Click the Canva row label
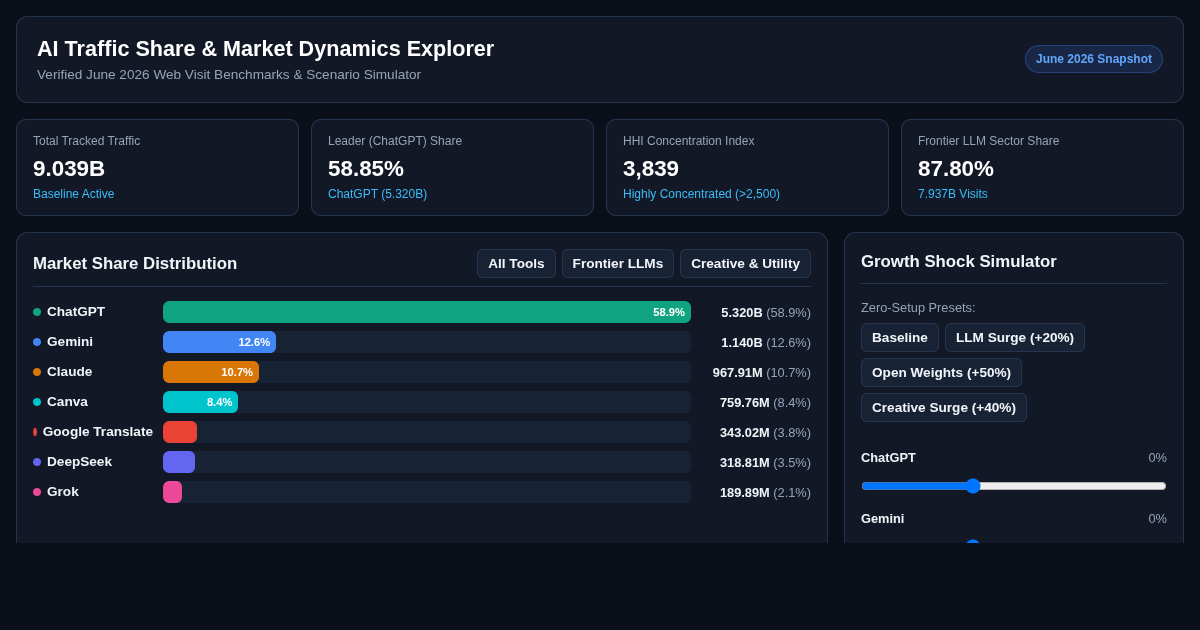The height and width of the screenshot is (630, 1200). (x=67, y=402)
